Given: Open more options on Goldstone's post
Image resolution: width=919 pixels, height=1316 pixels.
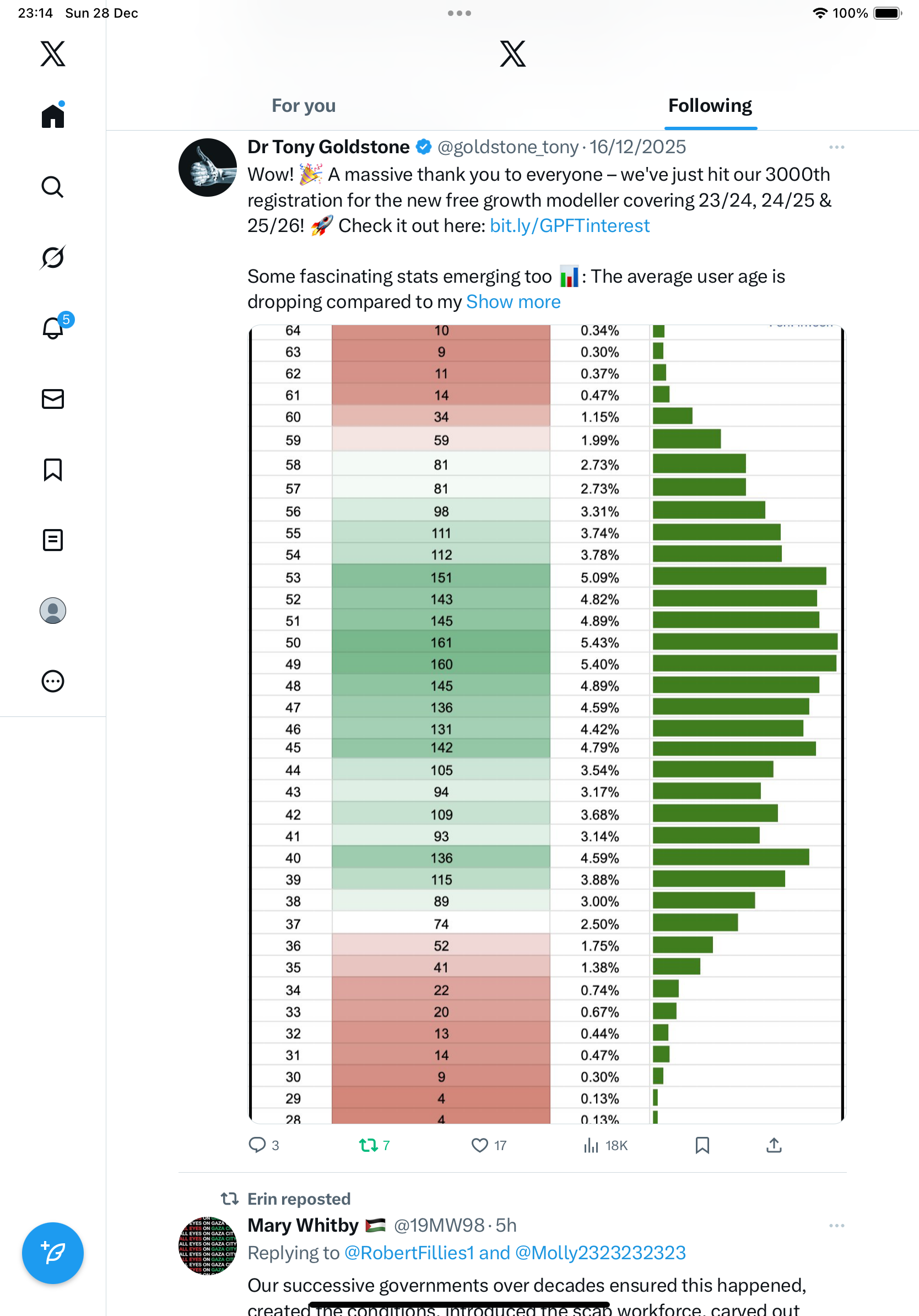Looking at the screenshot, I should pyautogui.click(x=836, y=147).
